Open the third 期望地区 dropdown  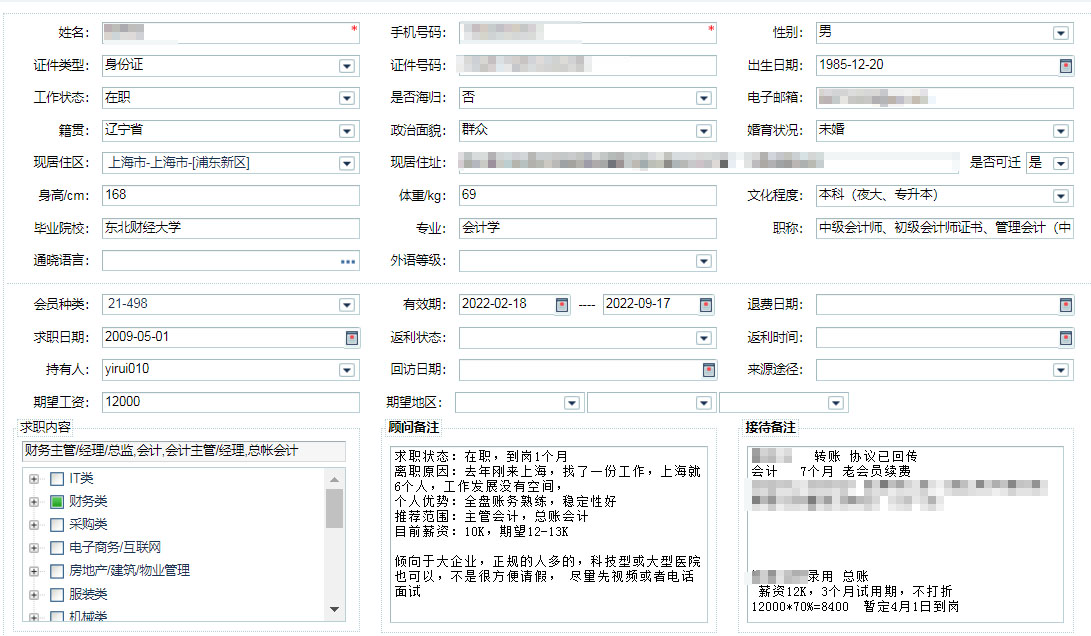(836, 403)
